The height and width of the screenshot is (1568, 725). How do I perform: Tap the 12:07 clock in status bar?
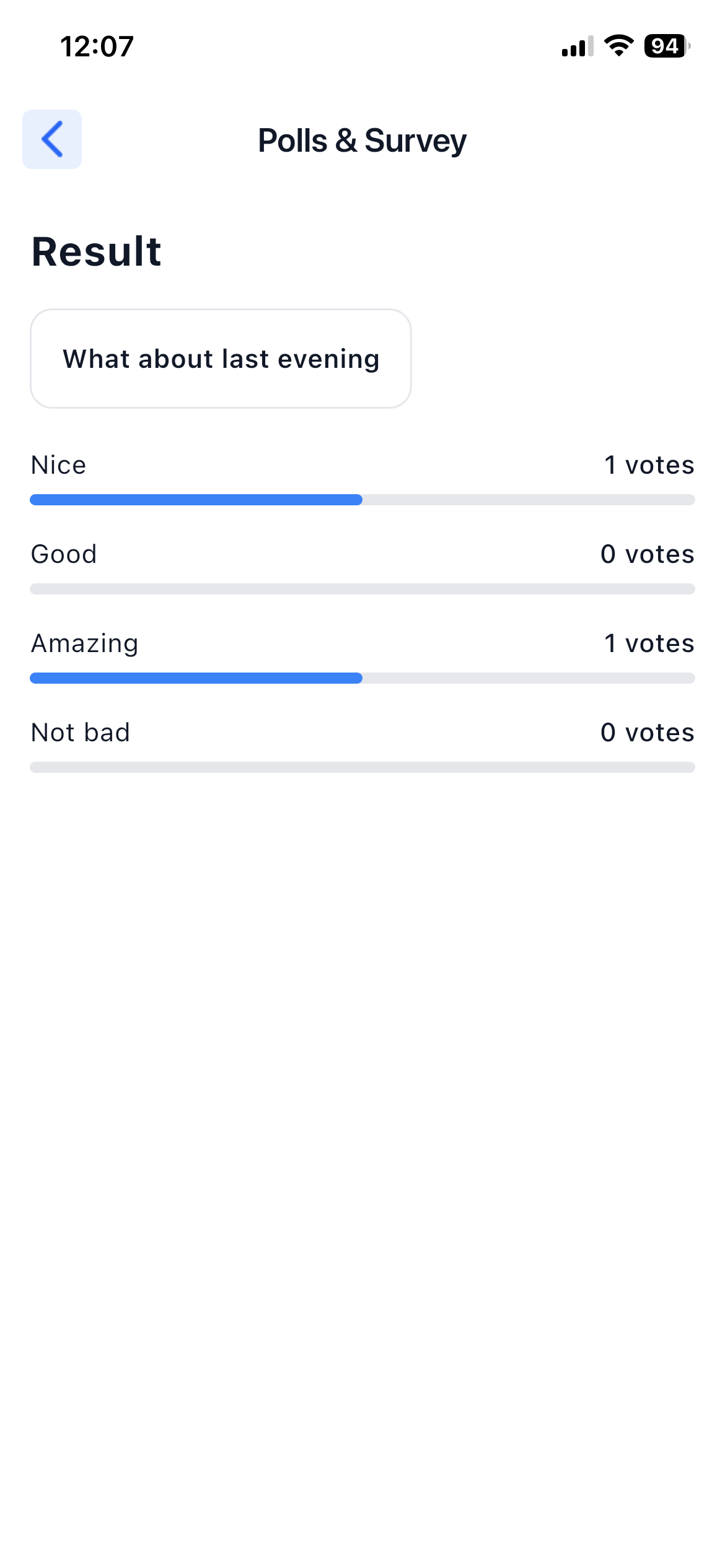coord(97,46)
